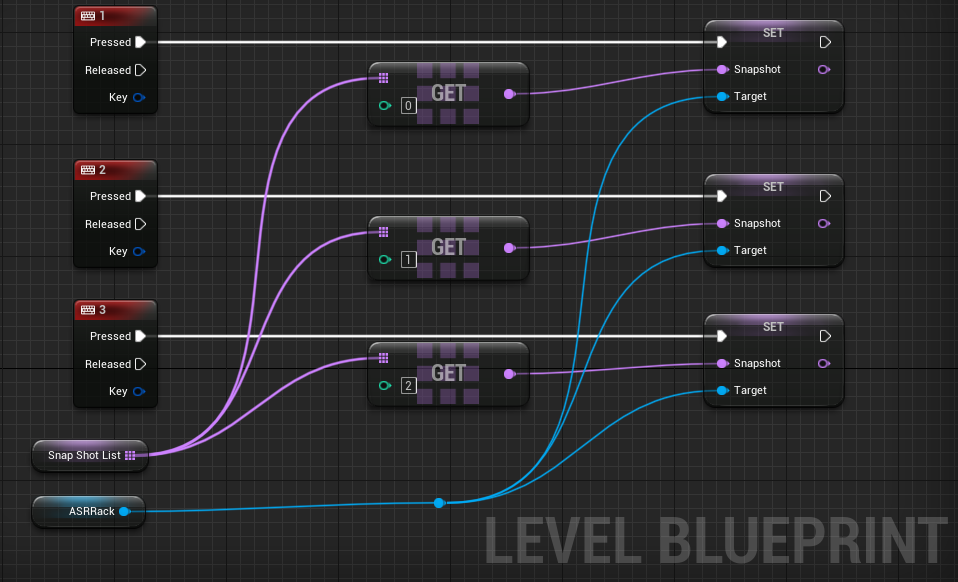Select the GET 2 array node body
The width and height of the screenshot is (958, 582).
[448, 374]
